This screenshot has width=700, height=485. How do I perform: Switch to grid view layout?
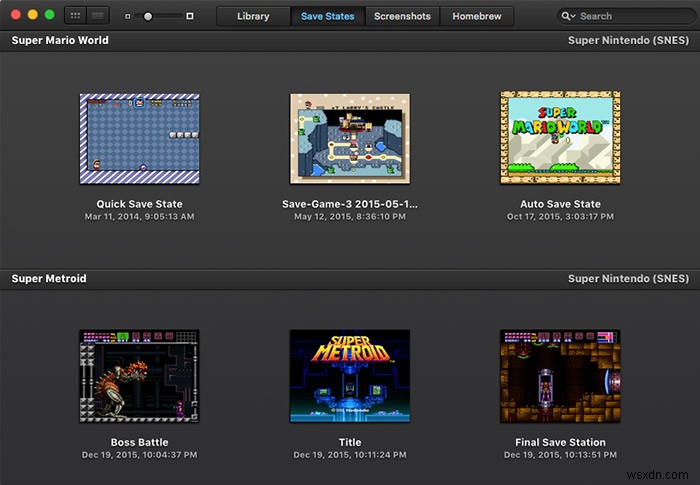75,16
